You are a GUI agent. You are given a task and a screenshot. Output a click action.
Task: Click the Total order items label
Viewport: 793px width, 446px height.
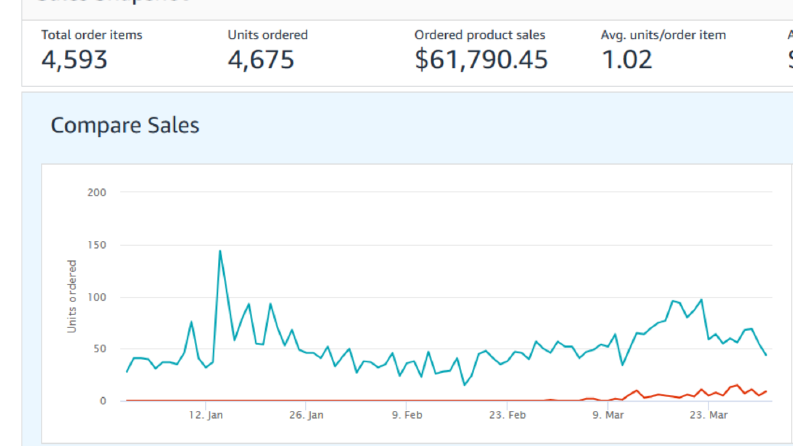92,35
